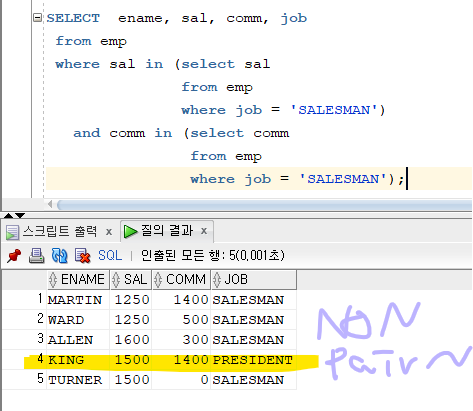The image size is (473, 411).
Task: Click the JOB column sort arrows icon
Action: (217, 280)
